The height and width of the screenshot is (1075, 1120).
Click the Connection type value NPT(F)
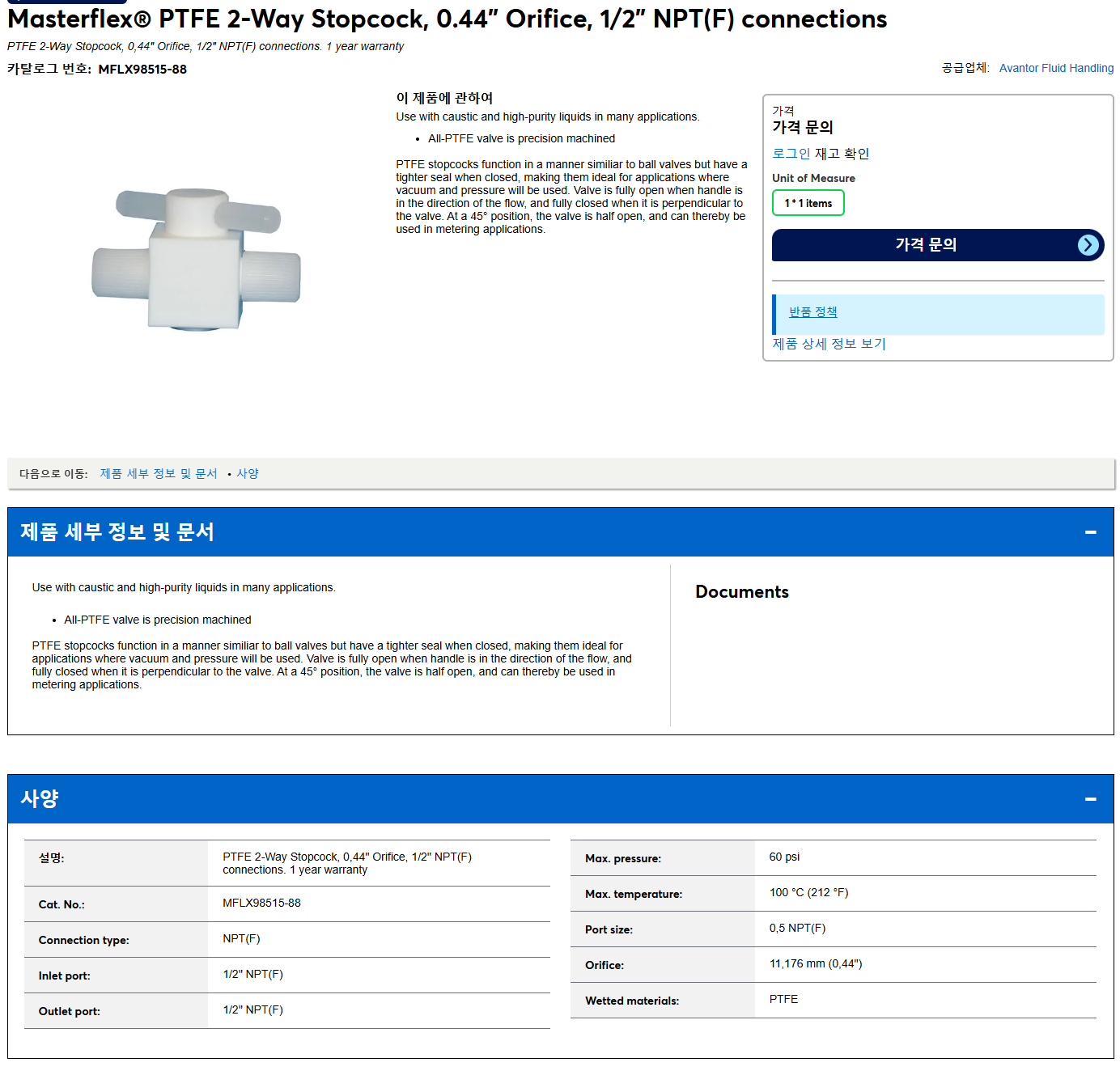click(x=241, y=938)
